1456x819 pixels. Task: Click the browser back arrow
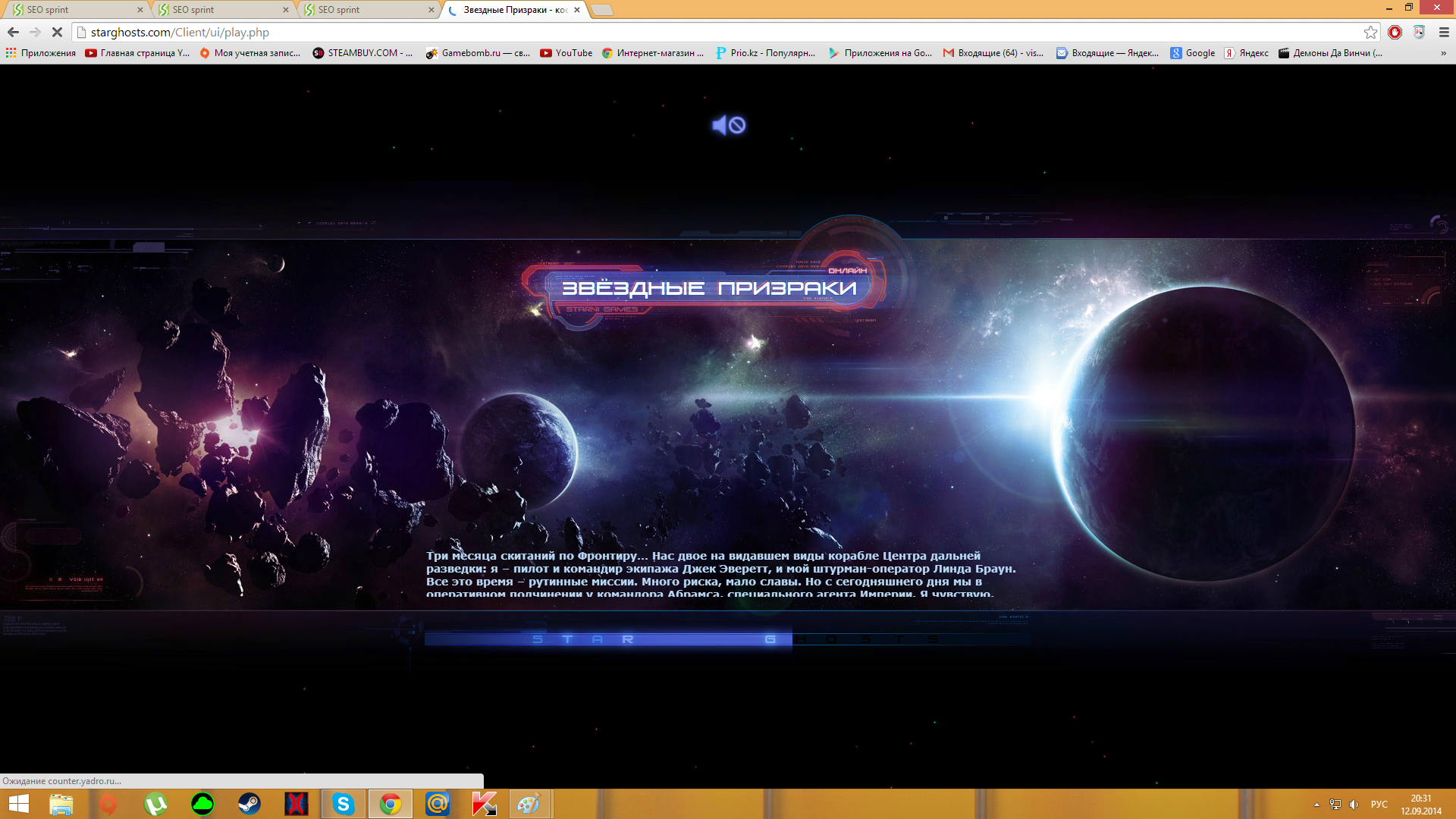click(13, 33)
